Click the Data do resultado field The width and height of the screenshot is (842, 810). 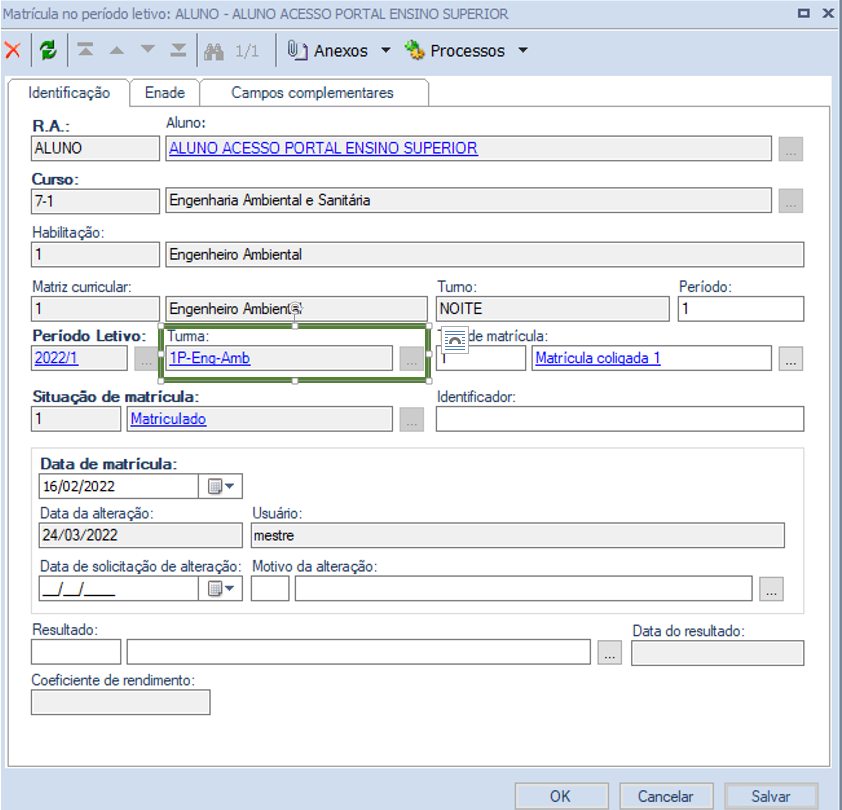click(x=717, y=653)
